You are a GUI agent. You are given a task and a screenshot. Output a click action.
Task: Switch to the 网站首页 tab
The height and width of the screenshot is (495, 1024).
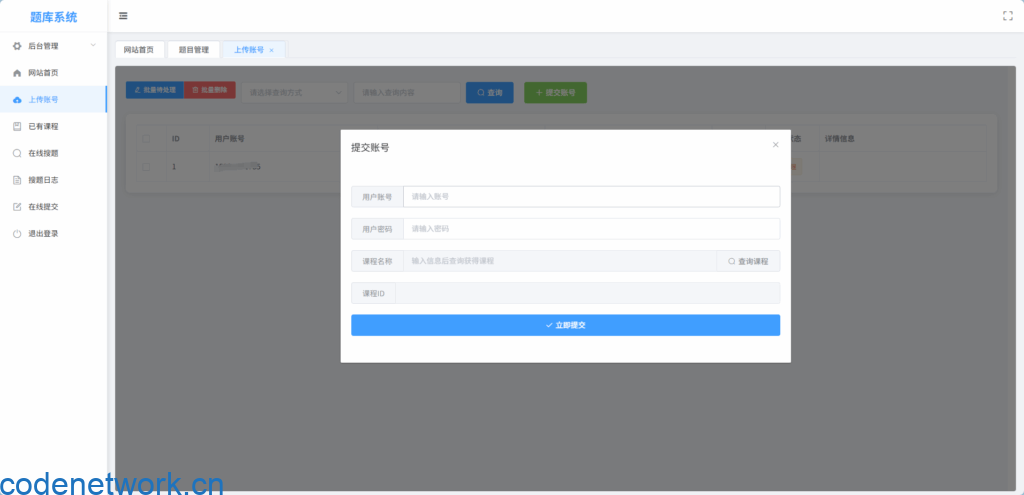[x=138, y=50]
